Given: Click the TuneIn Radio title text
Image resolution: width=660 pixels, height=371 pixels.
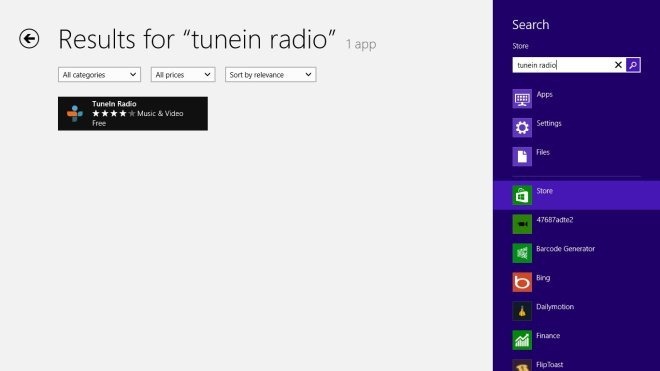Looking at the screenshot, I should [114, 104].
